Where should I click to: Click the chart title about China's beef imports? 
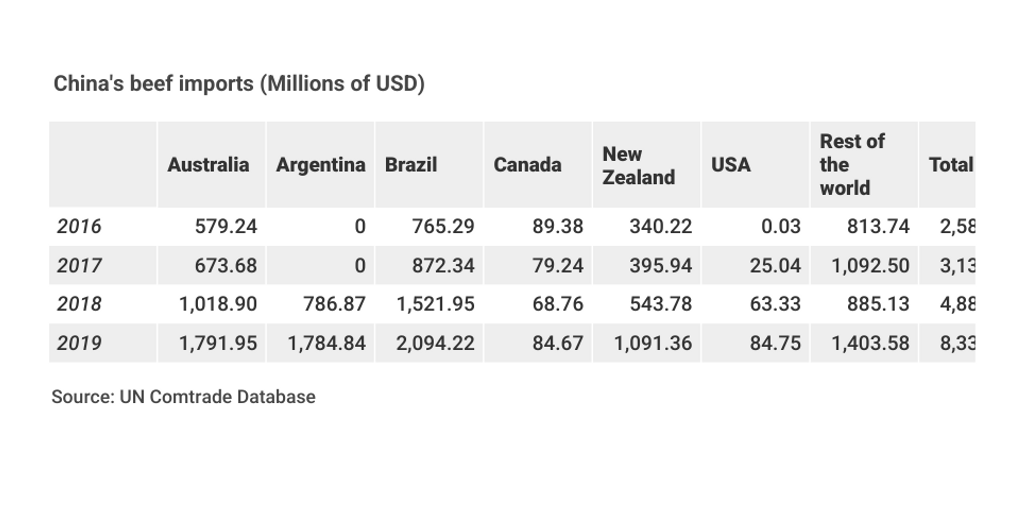[239, 84]
